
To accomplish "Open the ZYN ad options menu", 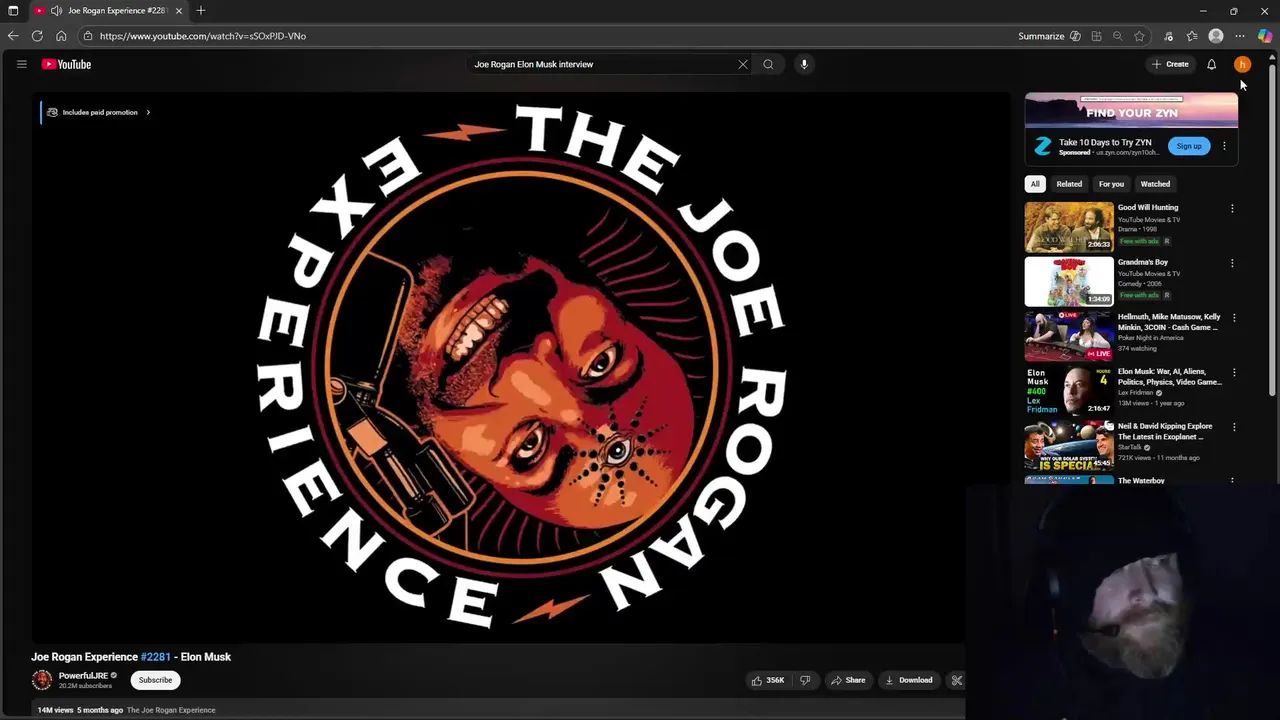I will point(1224,146).
